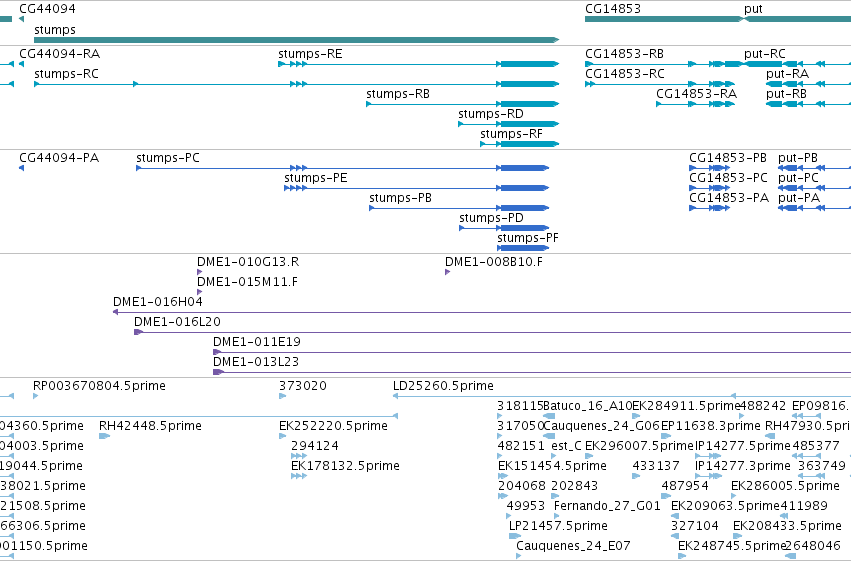Select the CG14853-PA protein label
This screenshot has height=561, width=851.
tap(729, 198)
